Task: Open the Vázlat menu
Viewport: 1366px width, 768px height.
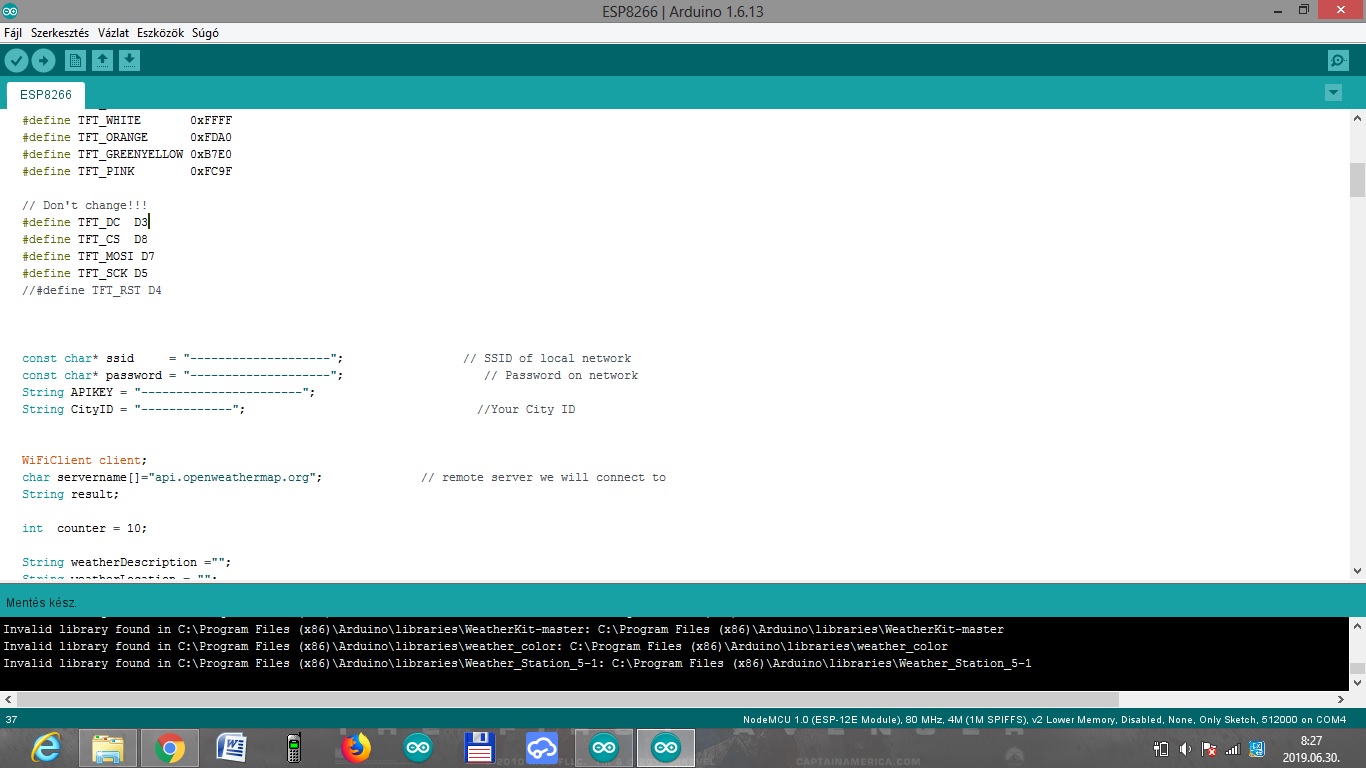Action: 113,33
